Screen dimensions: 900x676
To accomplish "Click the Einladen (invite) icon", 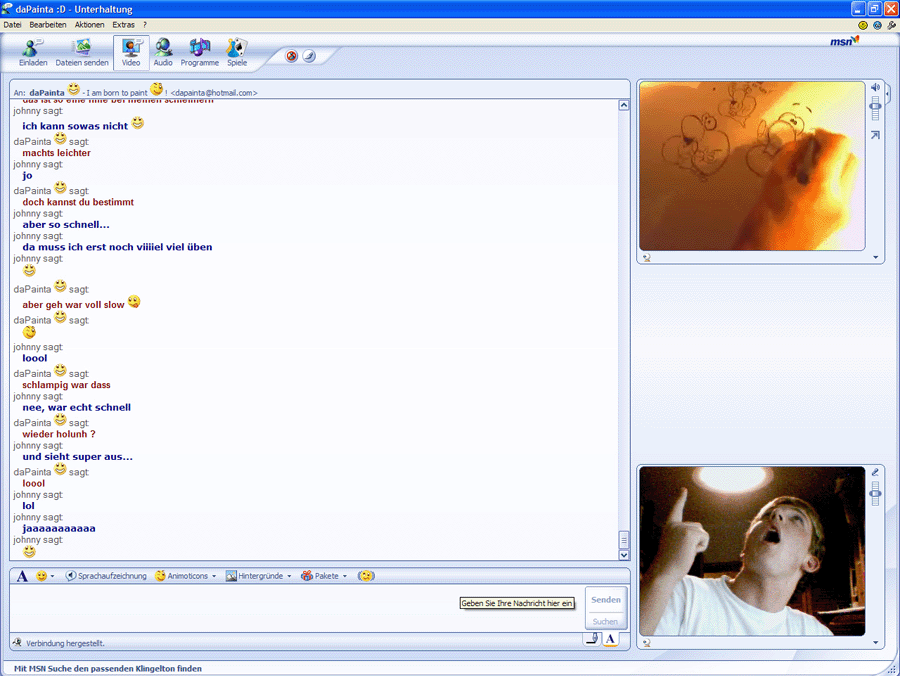I will coord(33,52).
